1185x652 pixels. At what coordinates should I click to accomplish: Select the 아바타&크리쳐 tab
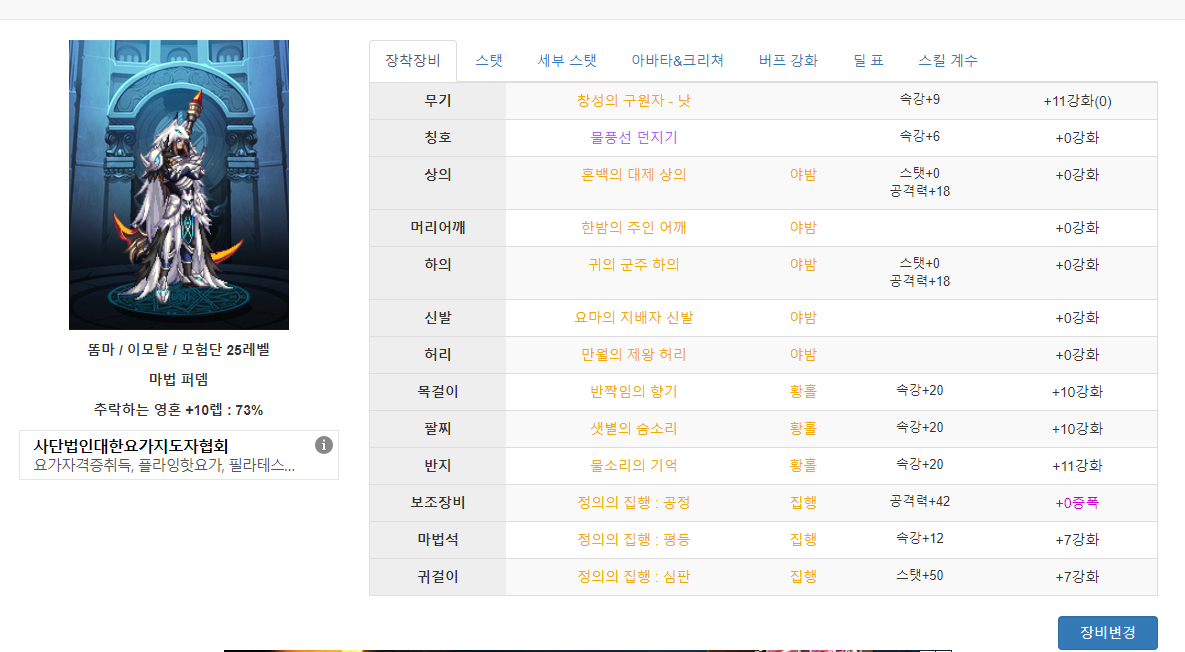tap(677, 60)
